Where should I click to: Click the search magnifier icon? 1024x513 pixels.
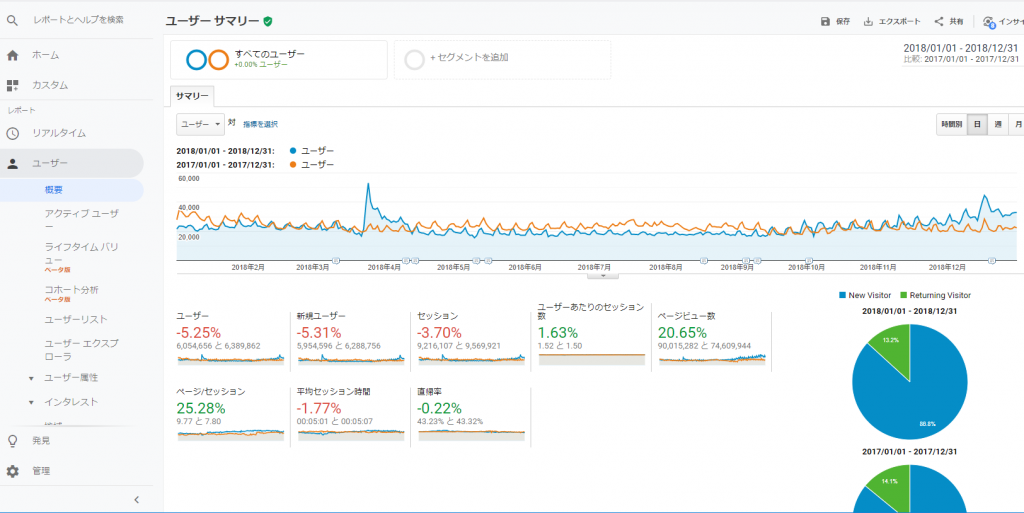click(x=12, y=20)
